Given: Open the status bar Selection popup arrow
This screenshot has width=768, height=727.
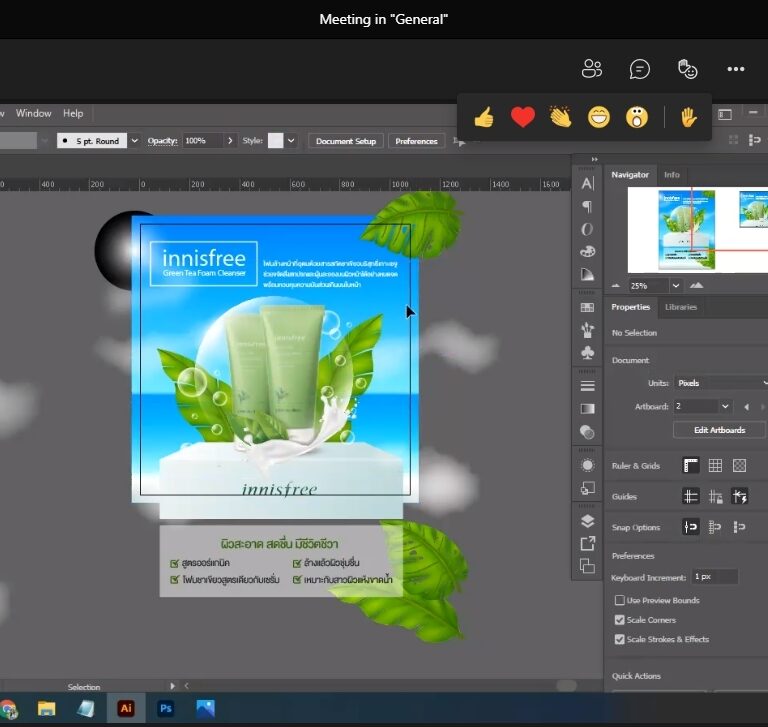Looking at the screenshot, I should pos(172,686).
